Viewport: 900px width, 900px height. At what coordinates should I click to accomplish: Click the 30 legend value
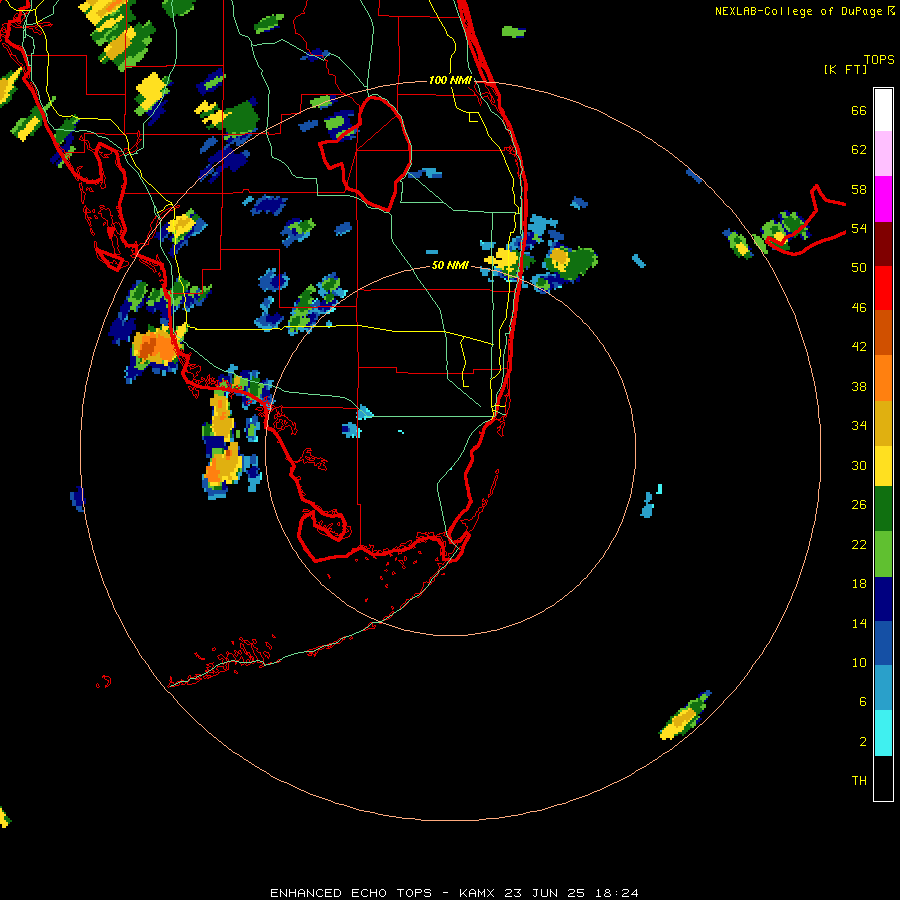pos(859,465)
